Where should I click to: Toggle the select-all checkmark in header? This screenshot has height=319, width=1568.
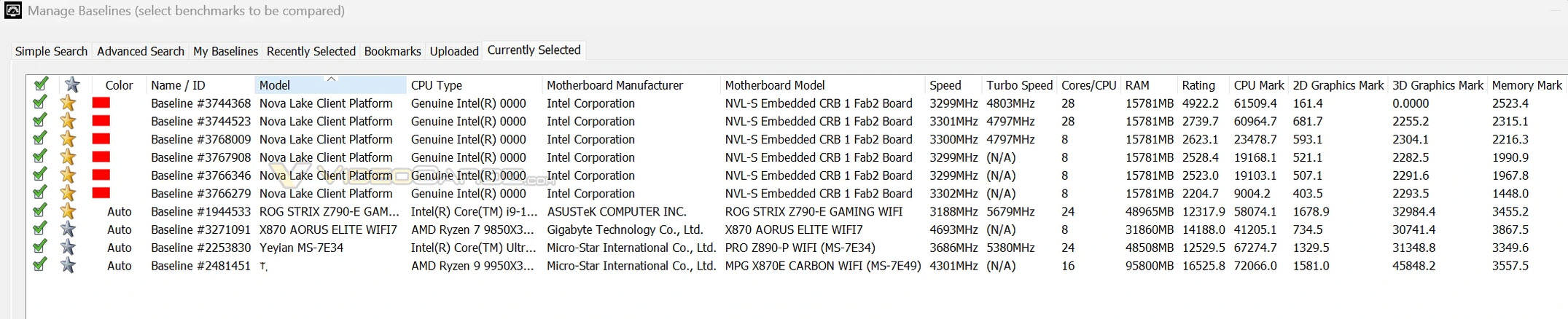(x=41, y=84)
